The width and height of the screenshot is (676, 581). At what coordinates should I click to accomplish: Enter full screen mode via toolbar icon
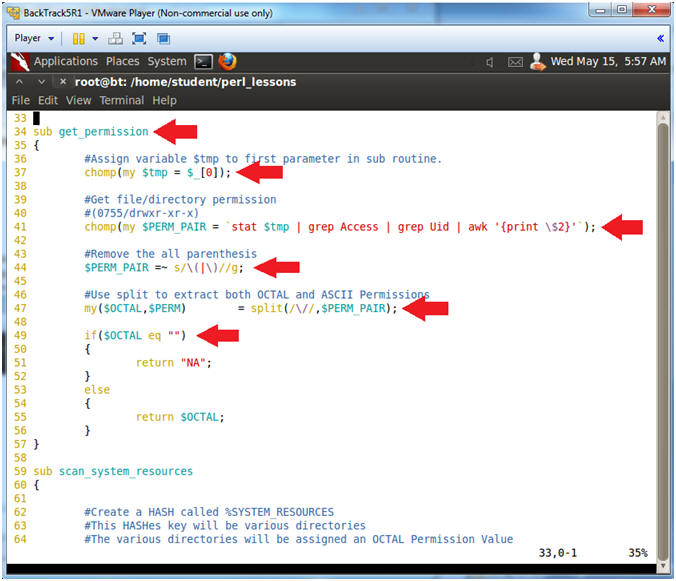[x=139, y=39]
